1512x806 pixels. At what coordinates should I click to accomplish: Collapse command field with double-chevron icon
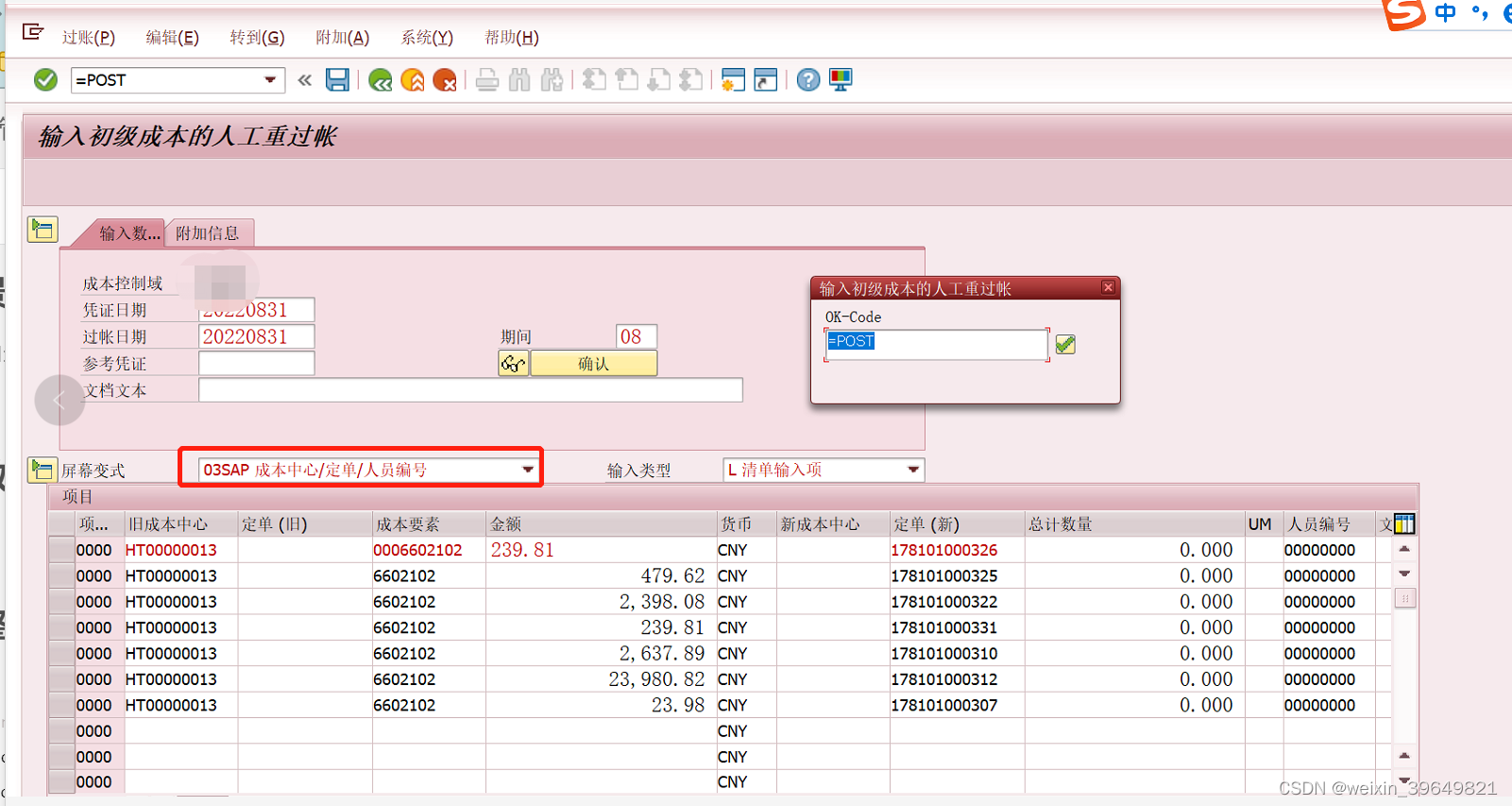point(304,80)
